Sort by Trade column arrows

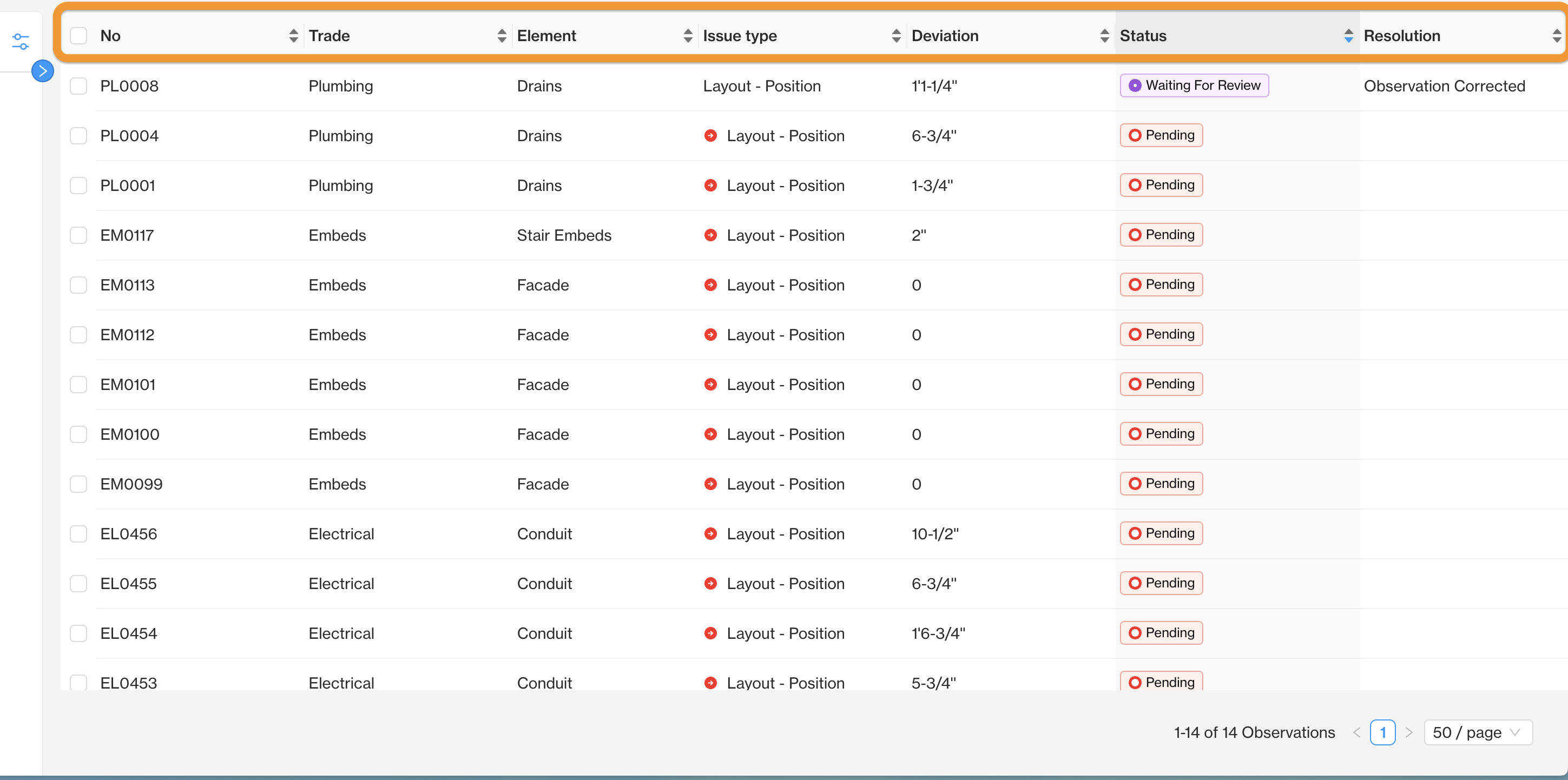tap(502, 36)
